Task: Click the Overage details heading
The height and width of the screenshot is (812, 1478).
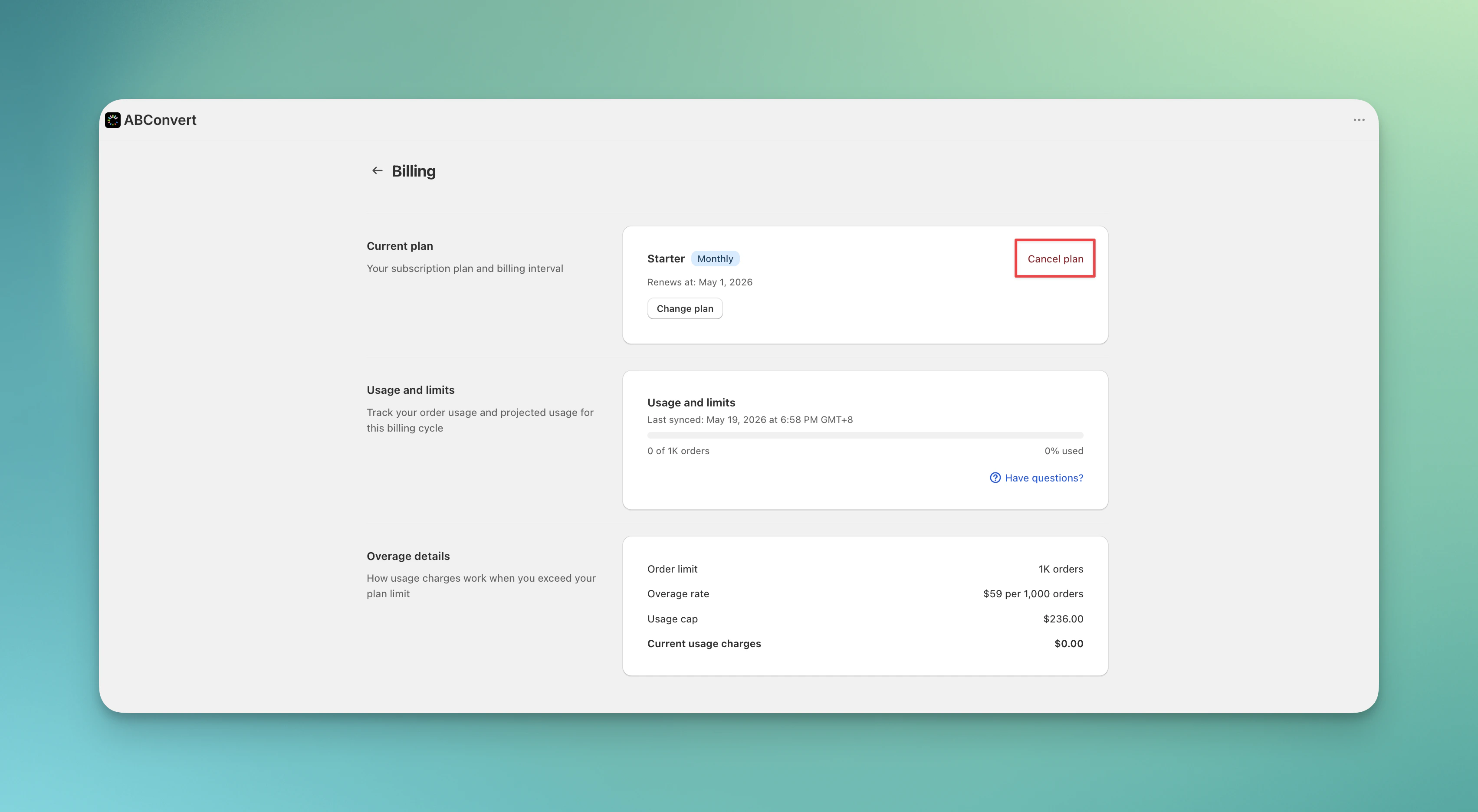Action: point(408,556)
